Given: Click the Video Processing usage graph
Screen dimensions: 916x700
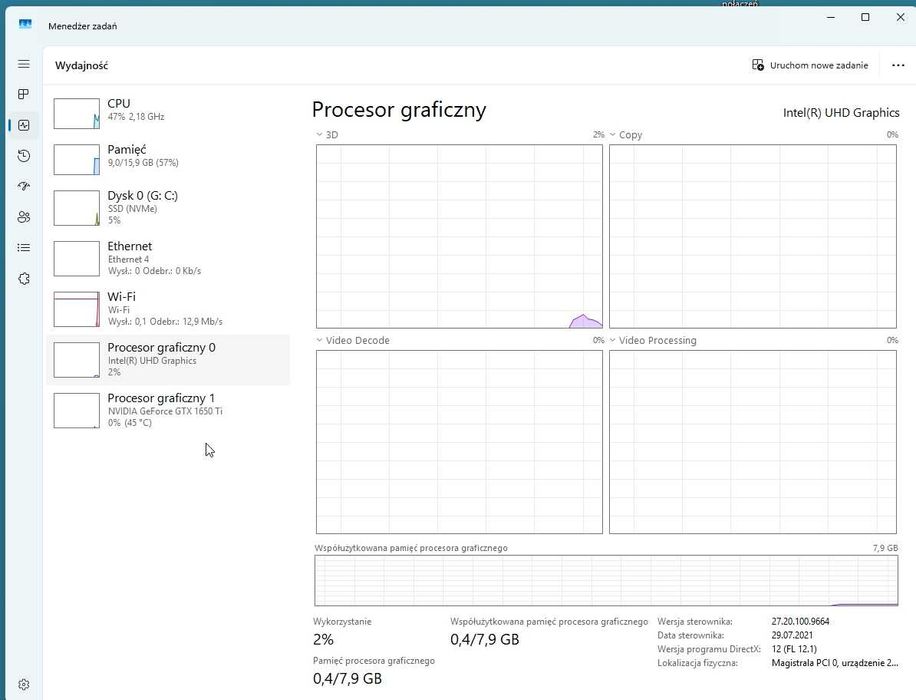Looking at the screenshot, I should pyautogui.click(x=752, y=442).
